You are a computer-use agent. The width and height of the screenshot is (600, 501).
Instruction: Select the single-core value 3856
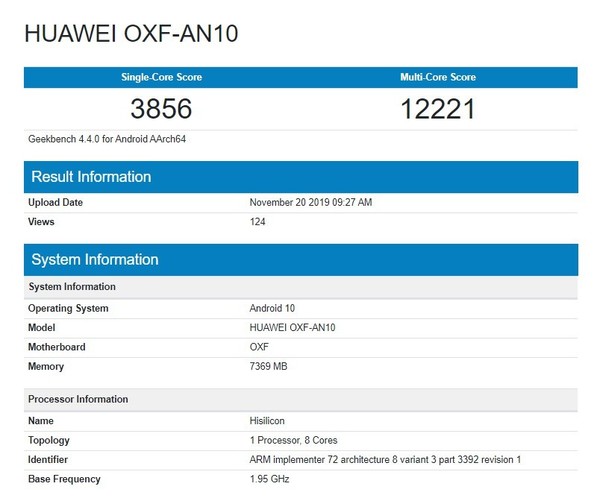(161, 109)
